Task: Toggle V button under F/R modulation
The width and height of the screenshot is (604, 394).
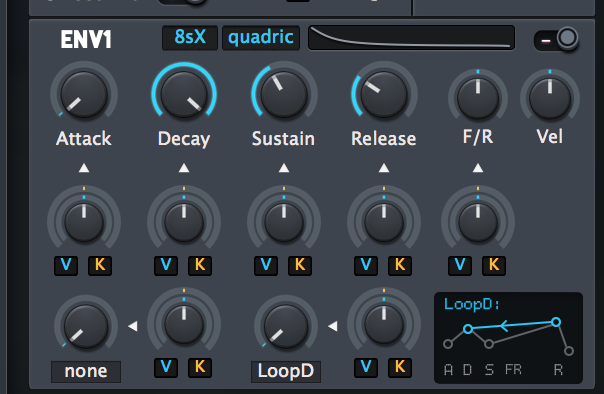Action: (x=460, y=265)
